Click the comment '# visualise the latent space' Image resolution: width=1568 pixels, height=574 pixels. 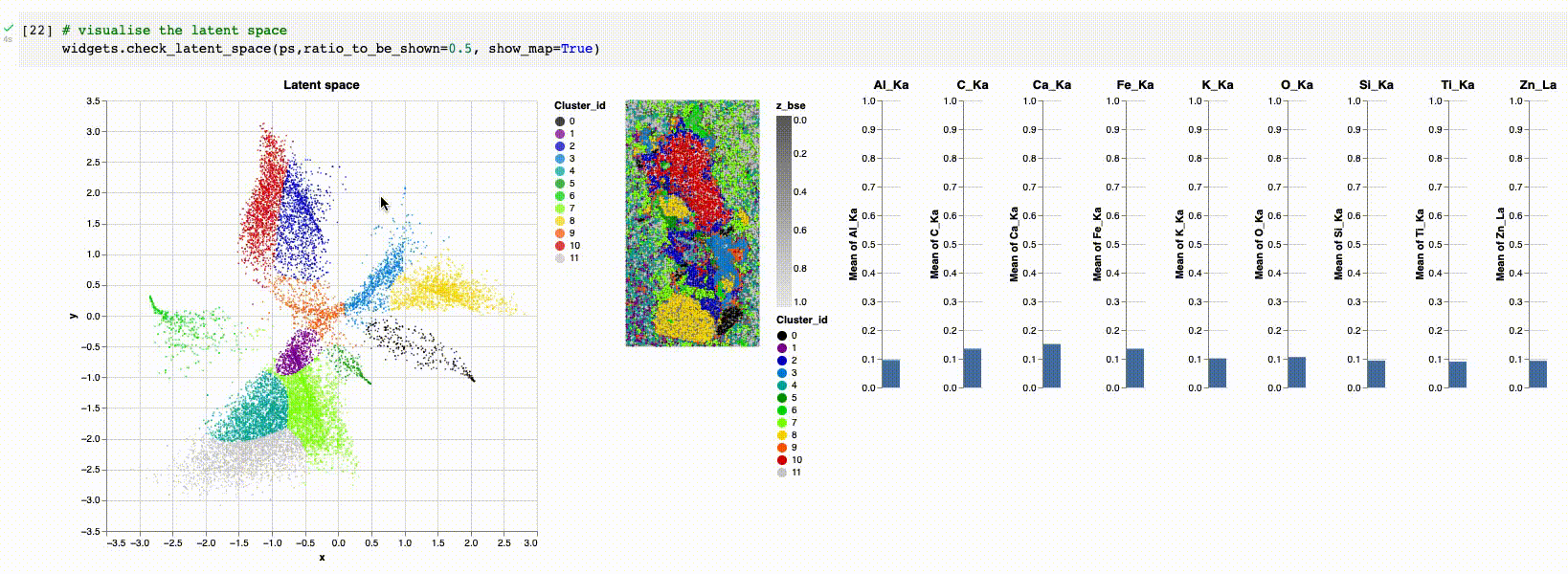point(174,31)
